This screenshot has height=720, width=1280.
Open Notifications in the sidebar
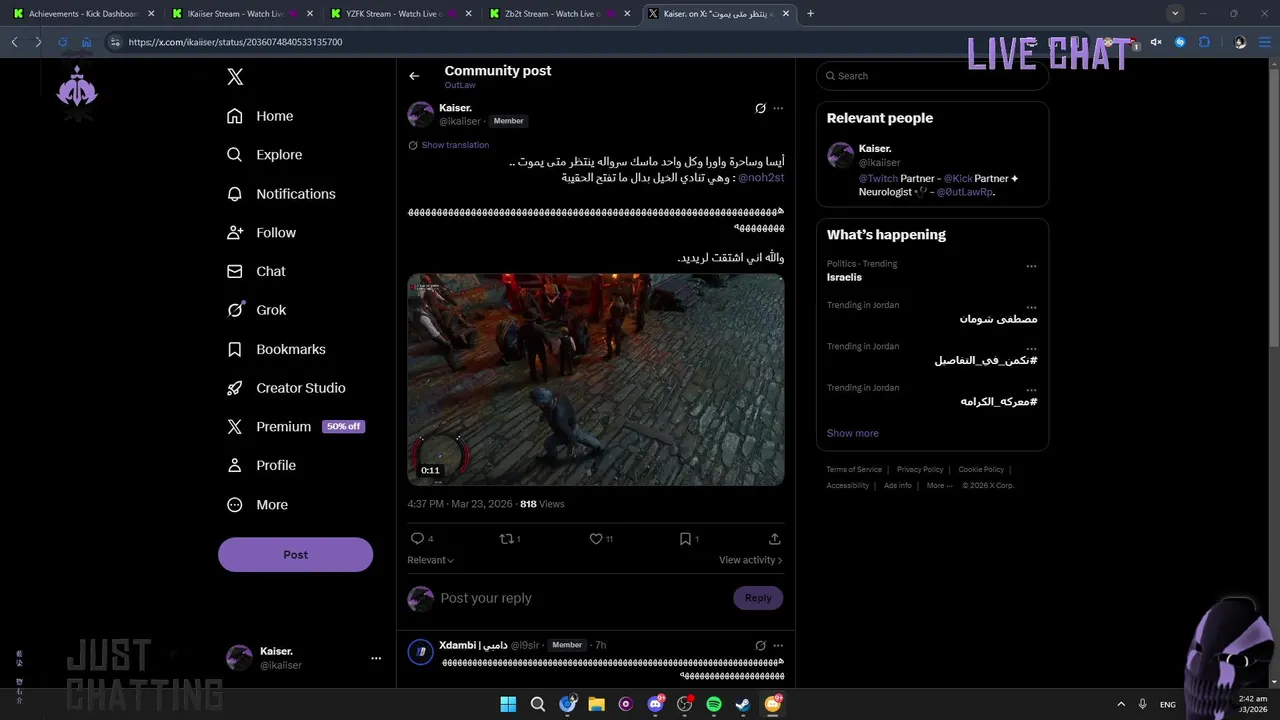pyautogui.click(x=281, y=194)
